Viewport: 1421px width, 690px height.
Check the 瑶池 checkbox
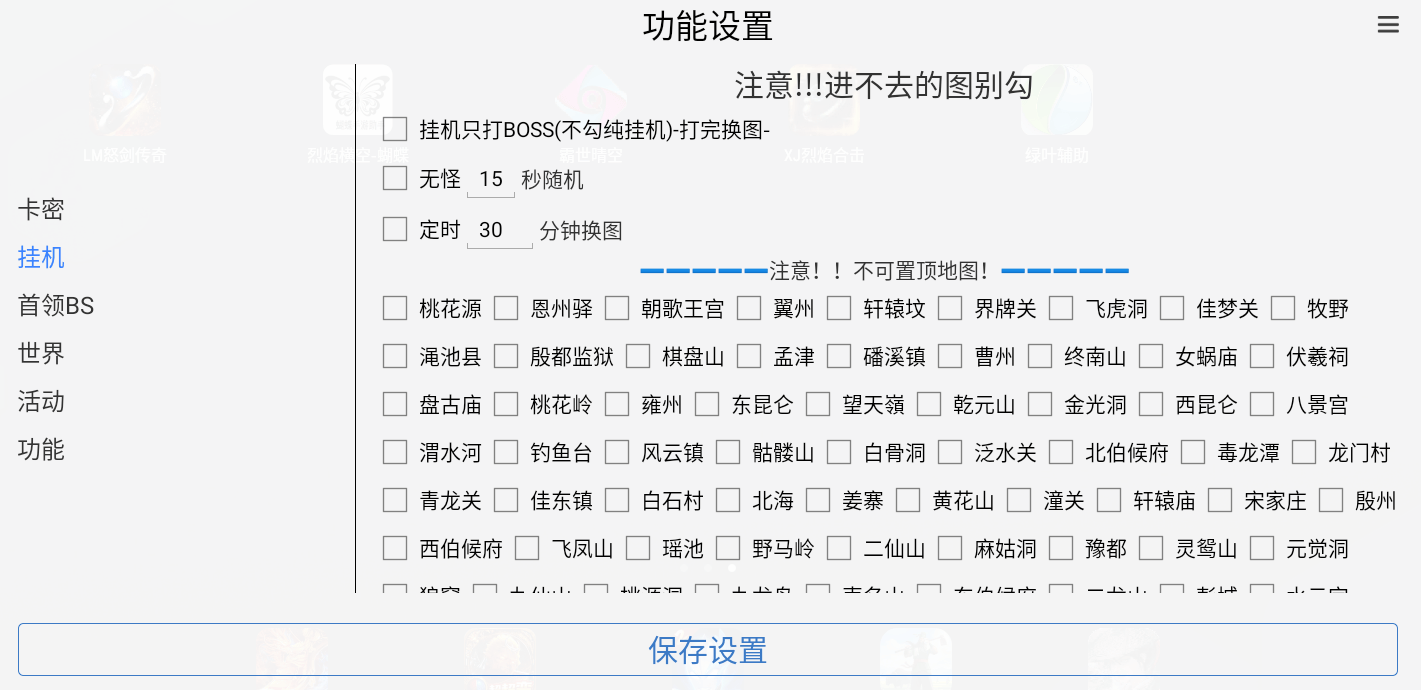point(638,548)
